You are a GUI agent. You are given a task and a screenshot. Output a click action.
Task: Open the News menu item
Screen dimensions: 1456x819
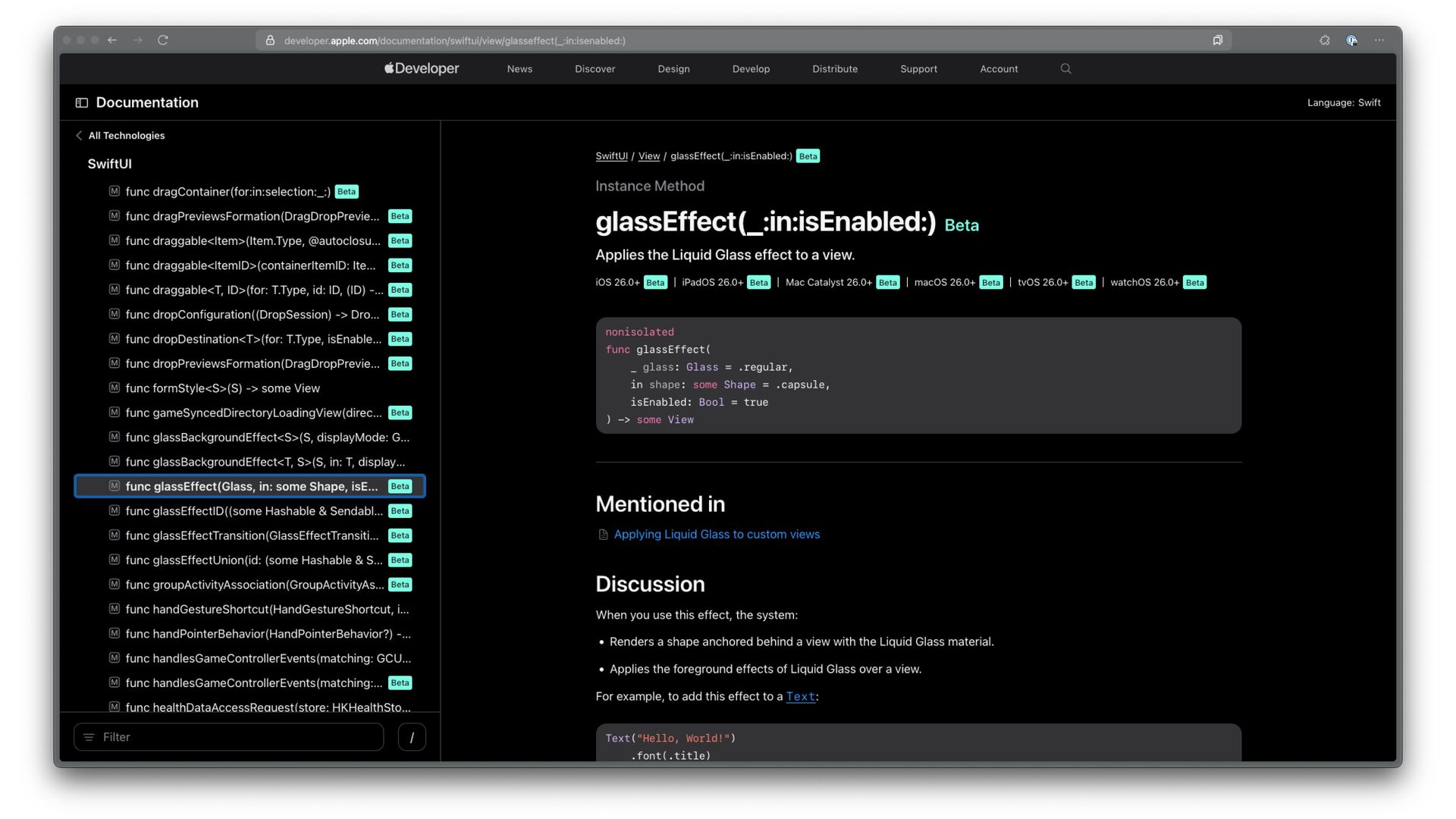click(x=519, y=68)
